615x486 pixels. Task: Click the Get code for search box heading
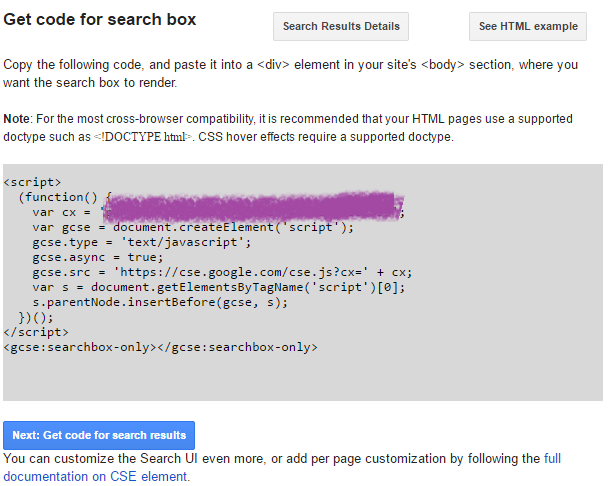(x=100, y=20)
